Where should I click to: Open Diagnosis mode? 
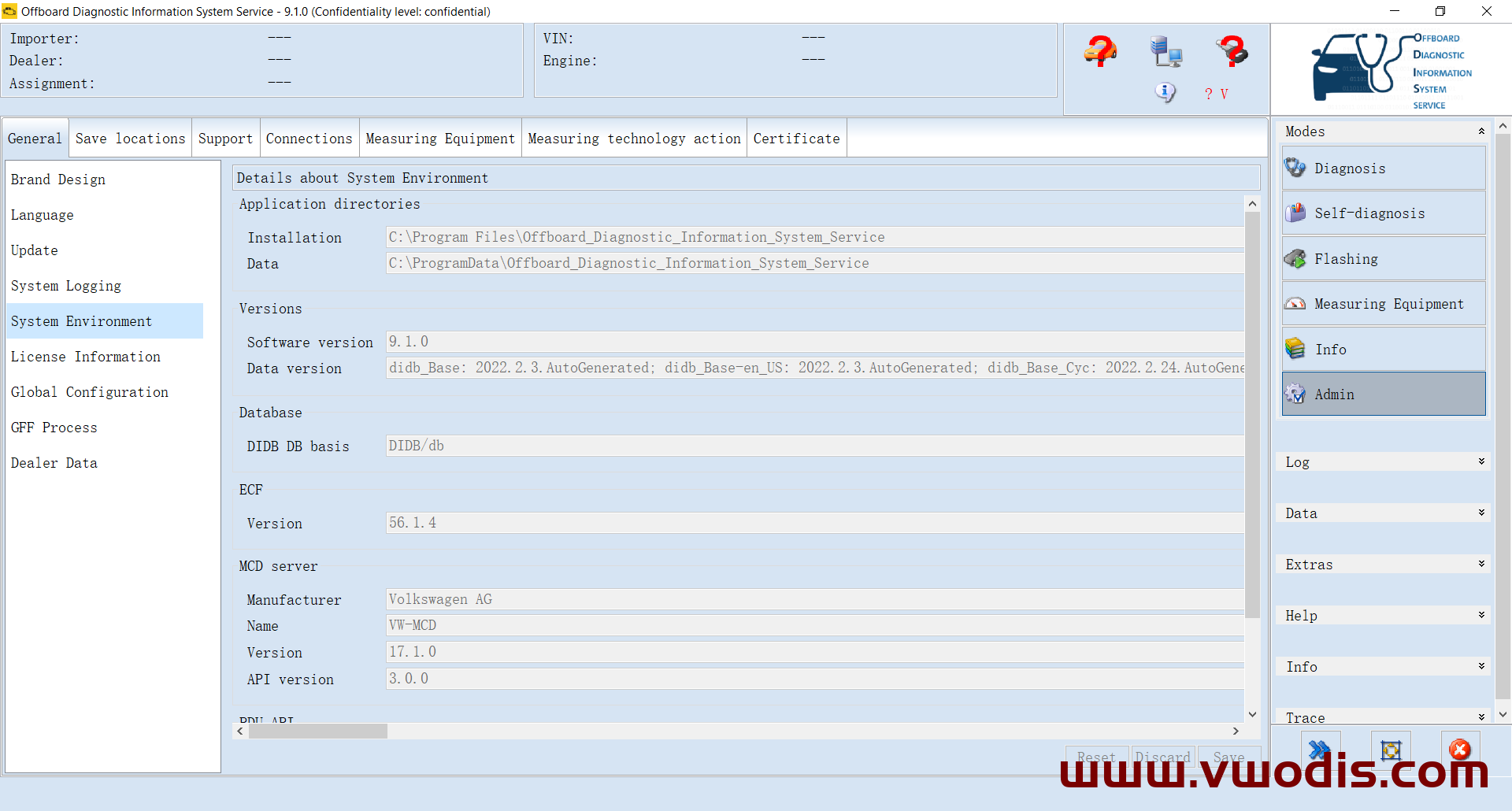pyautogui.click(x=1384, y=168)
